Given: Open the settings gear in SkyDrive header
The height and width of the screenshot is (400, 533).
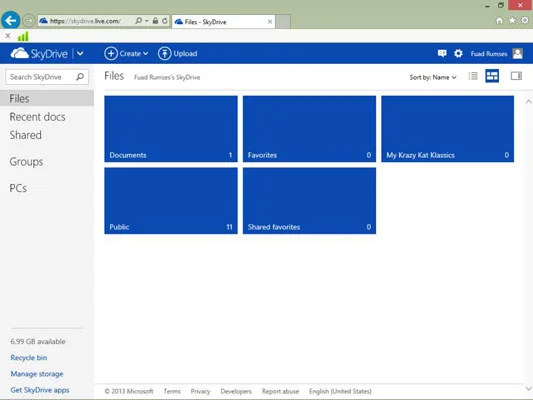Looking at the screenshot, I should (458, 53).
